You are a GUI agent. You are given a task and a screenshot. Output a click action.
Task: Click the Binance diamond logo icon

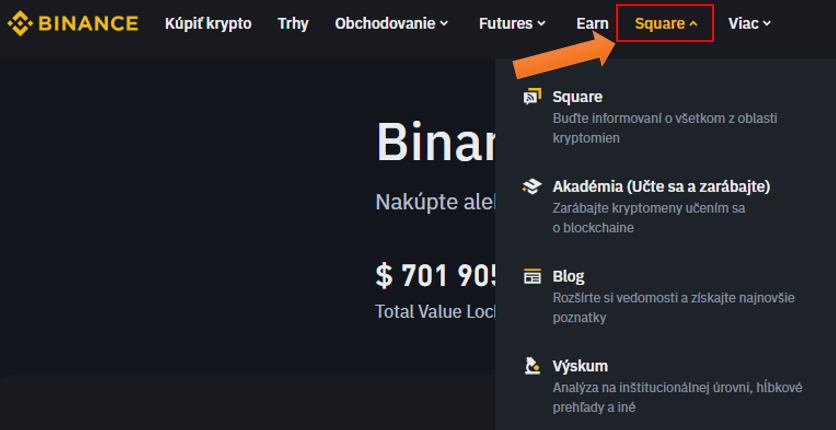[21, 23]
